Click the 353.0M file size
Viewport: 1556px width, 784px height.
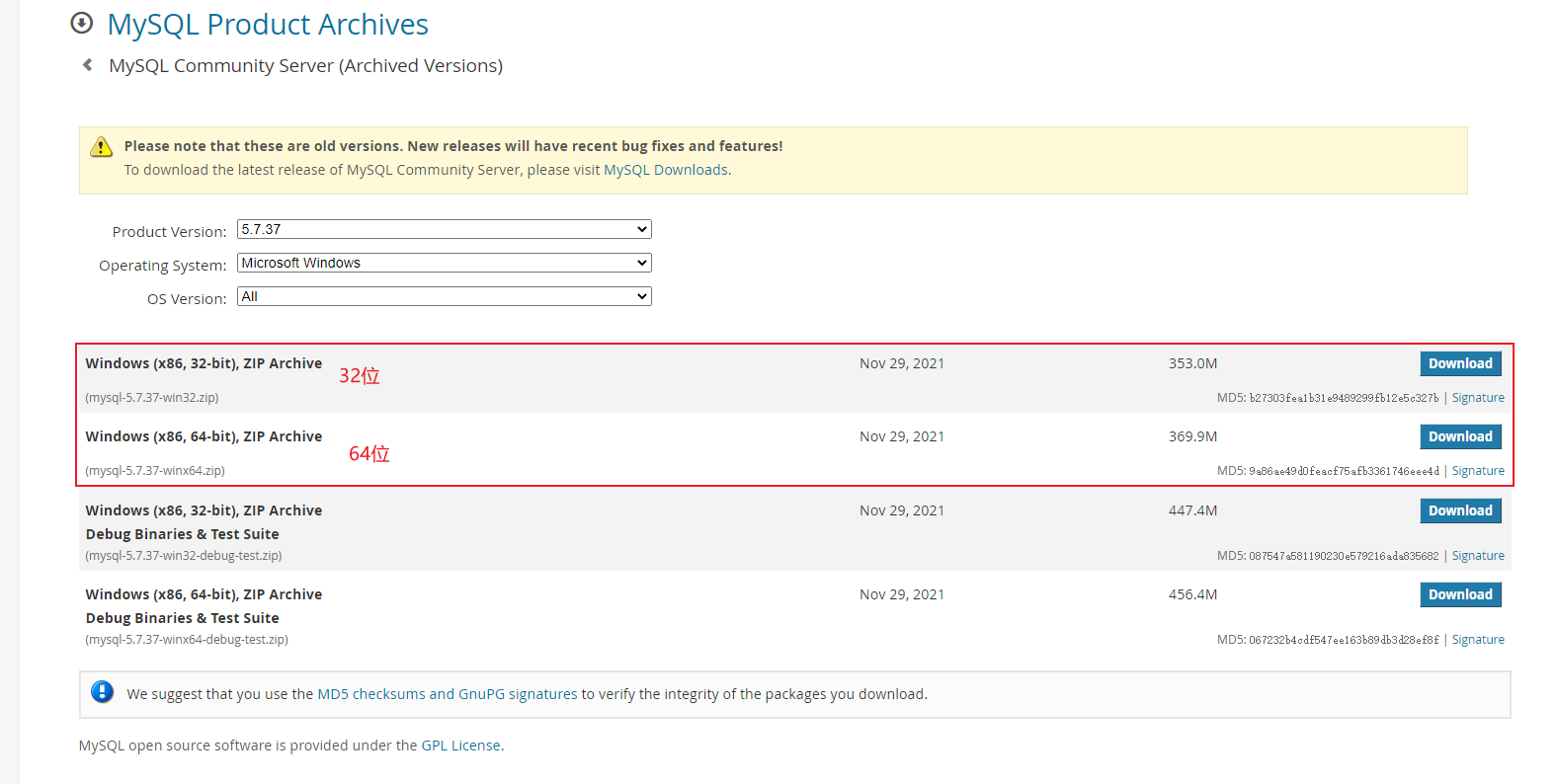(x=1192, y=363)
